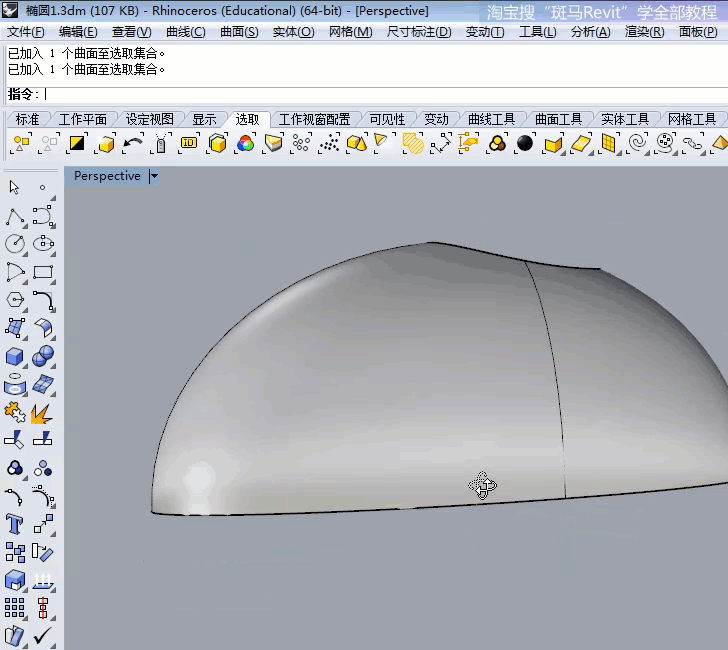
Task: Switch to the 实体工具 toolbar tab
Action: (x=625, y=120)
